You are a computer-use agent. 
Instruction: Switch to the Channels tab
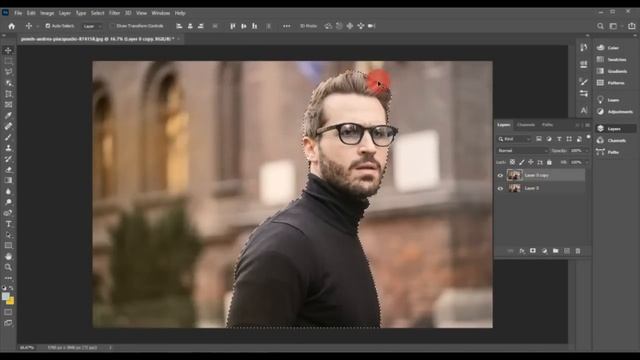(x=526, y=125)
